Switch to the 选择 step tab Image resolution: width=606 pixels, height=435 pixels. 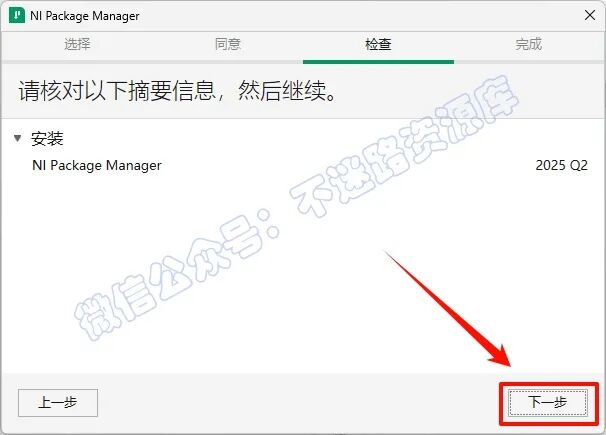click(77, 44)
